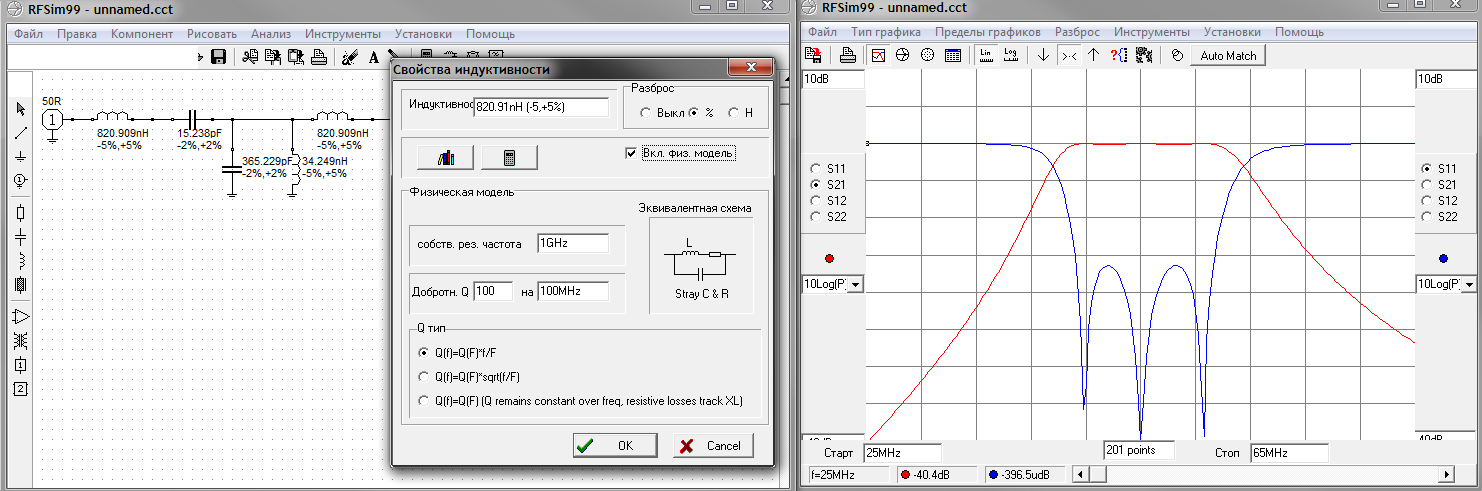Image resolution: width=1482 pixels, height=491 pixels.
Task: Save the circuit with the floppy disk icon
Action: point(218,57)
